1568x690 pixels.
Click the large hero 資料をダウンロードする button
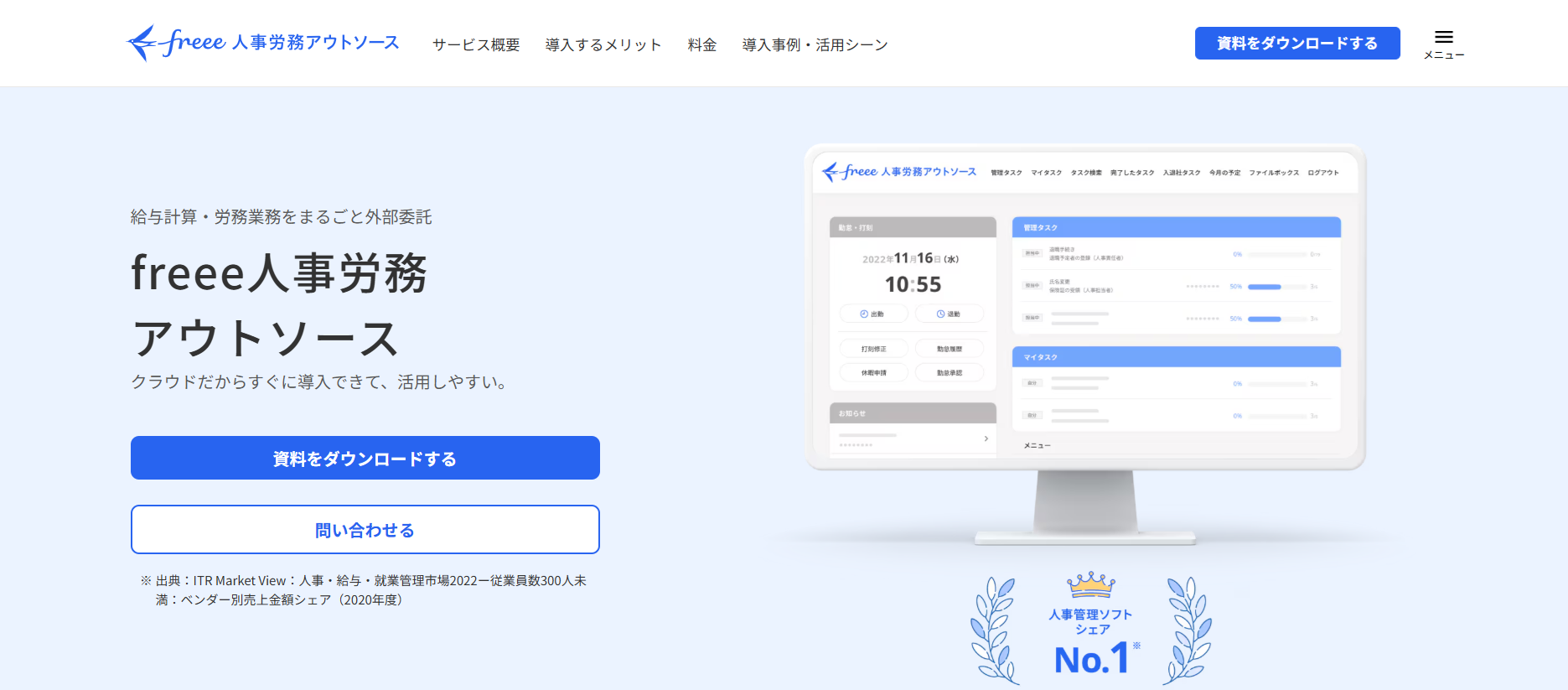[365, 458]
